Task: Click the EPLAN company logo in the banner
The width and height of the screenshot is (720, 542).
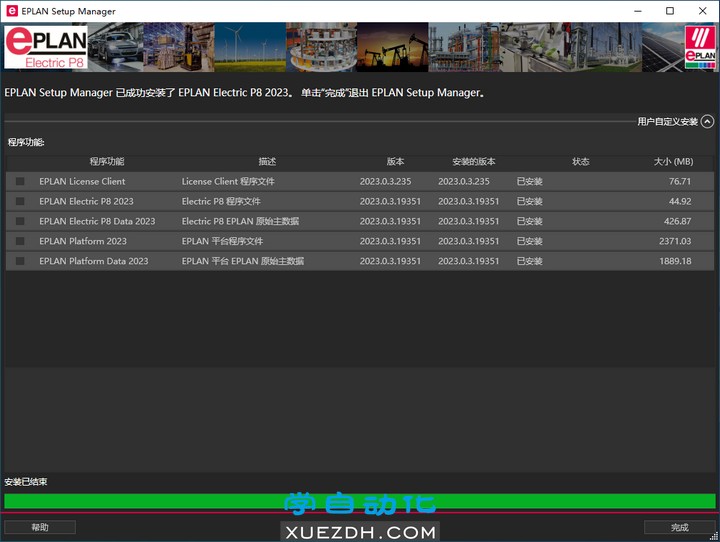Action: 700,47
